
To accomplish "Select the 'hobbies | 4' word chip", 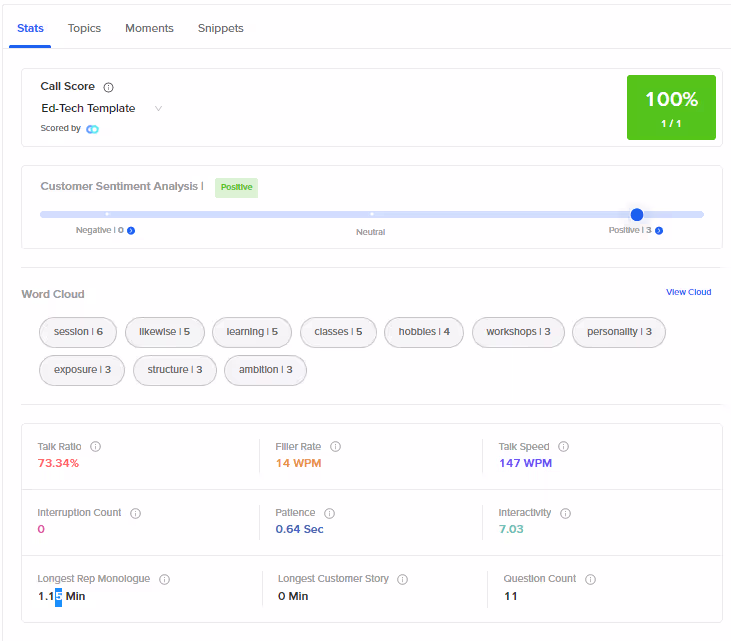I will [424, 332].
